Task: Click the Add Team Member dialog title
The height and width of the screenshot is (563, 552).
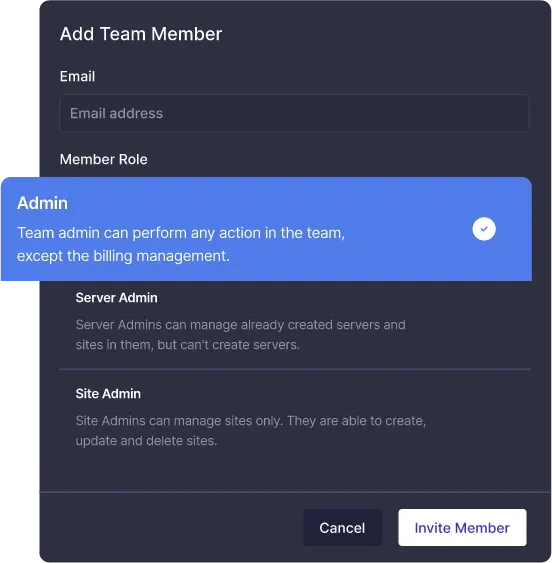Action: (141, 34)
